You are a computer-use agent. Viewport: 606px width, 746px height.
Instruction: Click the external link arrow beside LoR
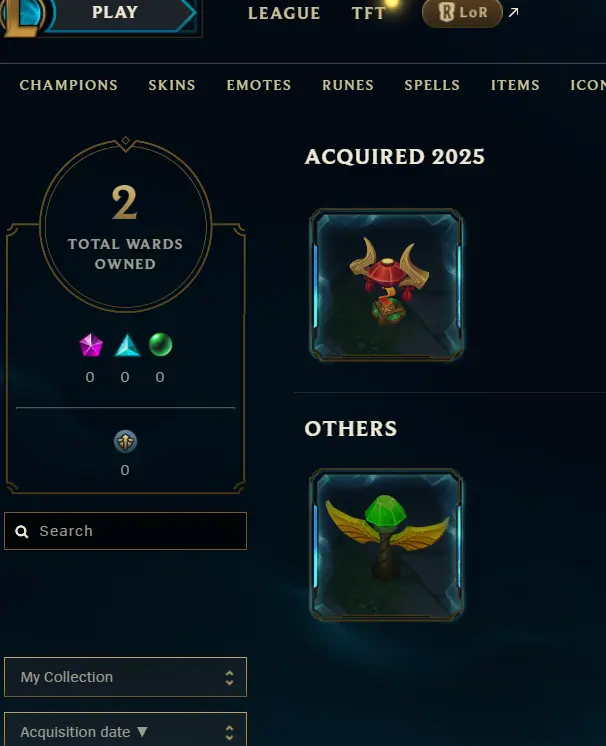point(513,12)
